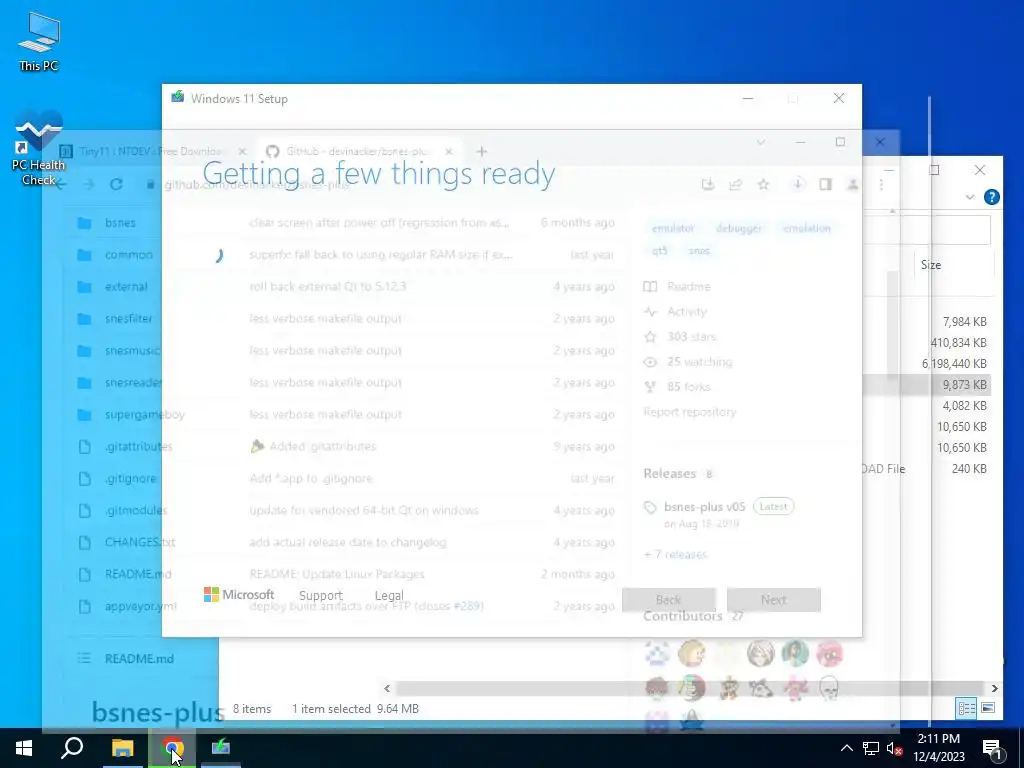
Task: Open the File Explorer help icon
Action: point(991,197)
